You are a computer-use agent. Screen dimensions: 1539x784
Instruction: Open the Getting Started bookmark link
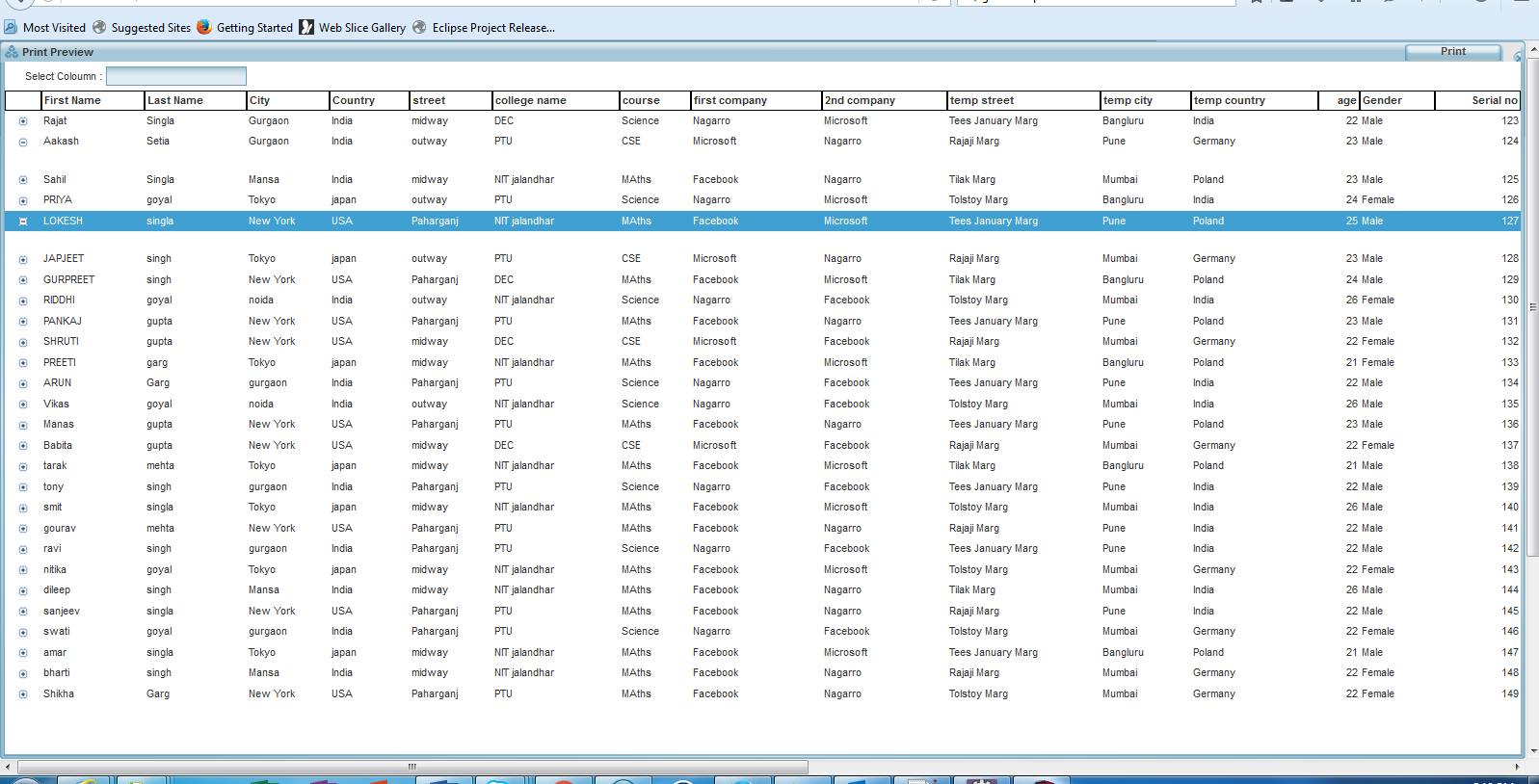(x=254, y=28)
